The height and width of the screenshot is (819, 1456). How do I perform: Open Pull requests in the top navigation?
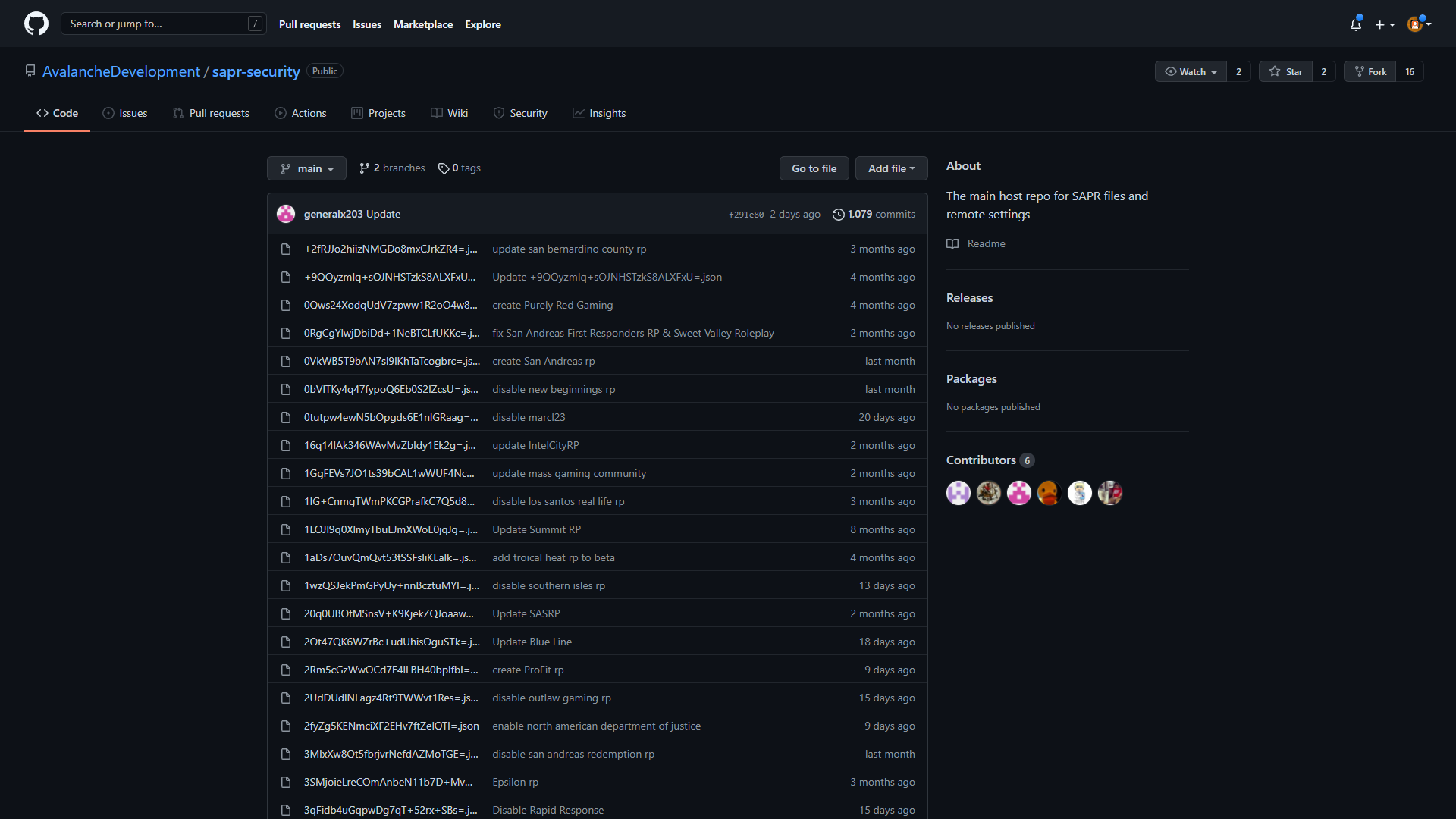pyautogui.click(x=309, y=24)
